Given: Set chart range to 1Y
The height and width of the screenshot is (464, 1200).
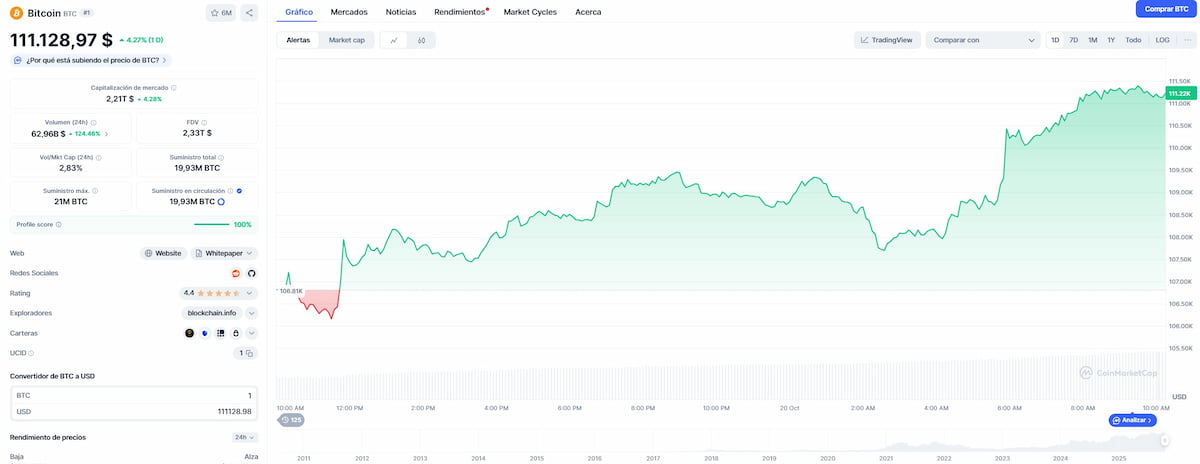Looking at the screenshot, I should [x=1111, y=40].
